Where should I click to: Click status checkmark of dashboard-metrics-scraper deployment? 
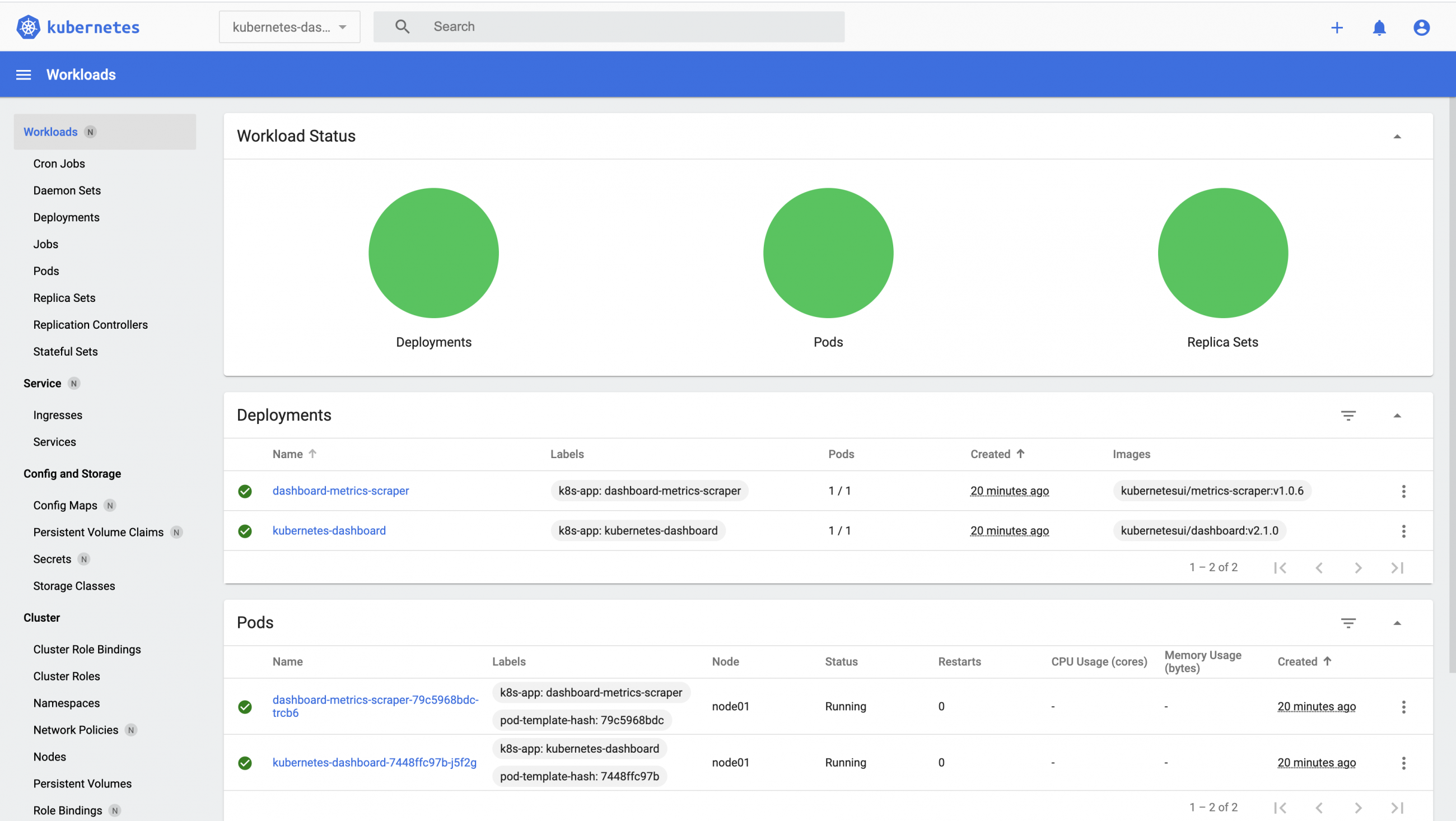pos(245,491)
